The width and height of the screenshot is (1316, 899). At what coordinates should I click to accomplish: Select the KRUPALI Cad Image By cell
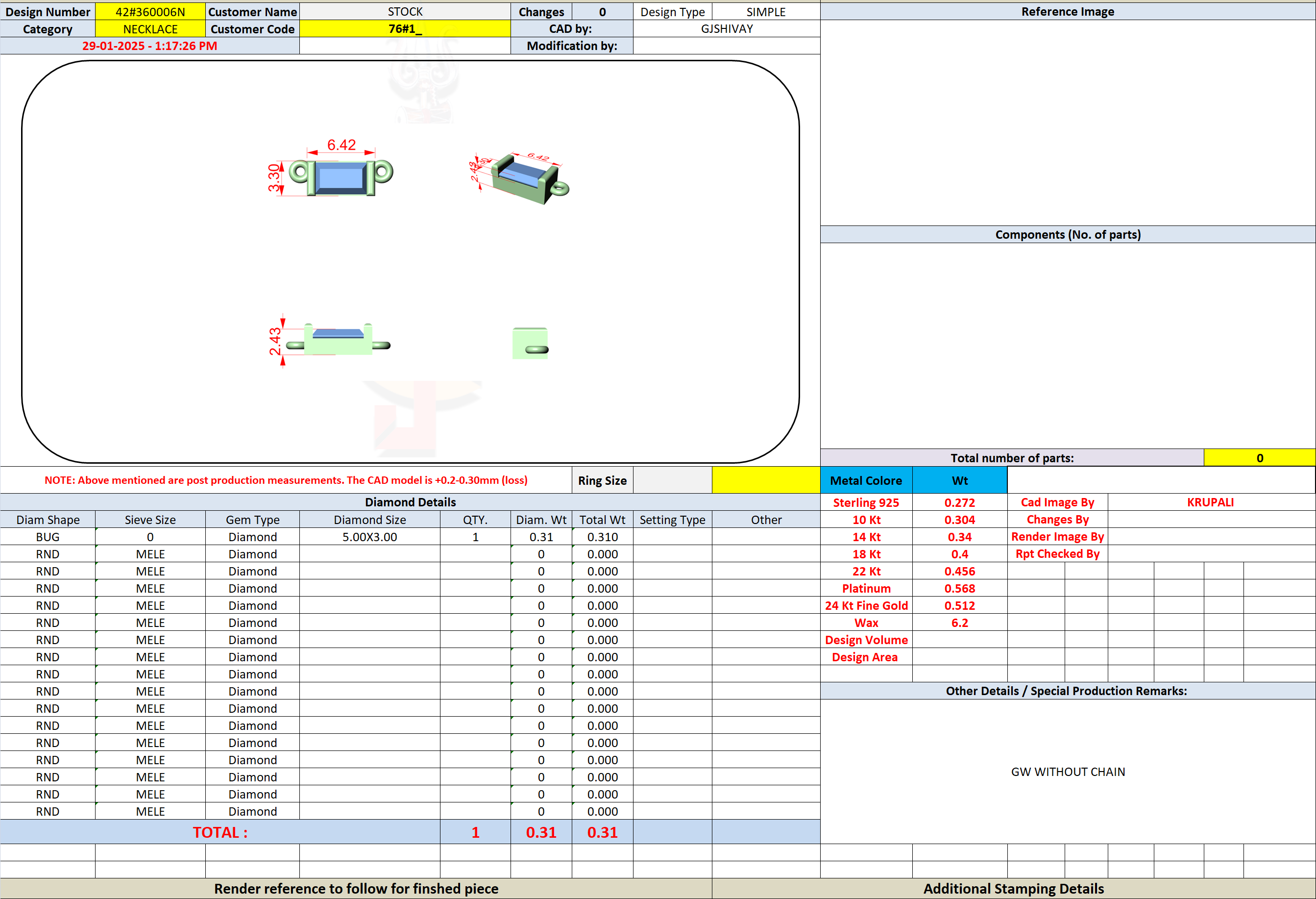click(1211, 502)
